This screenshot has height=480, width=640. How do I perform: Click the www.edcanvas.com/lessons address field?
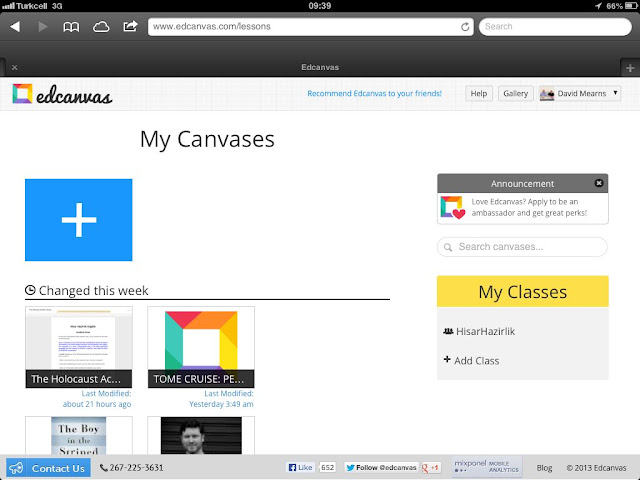311,27
